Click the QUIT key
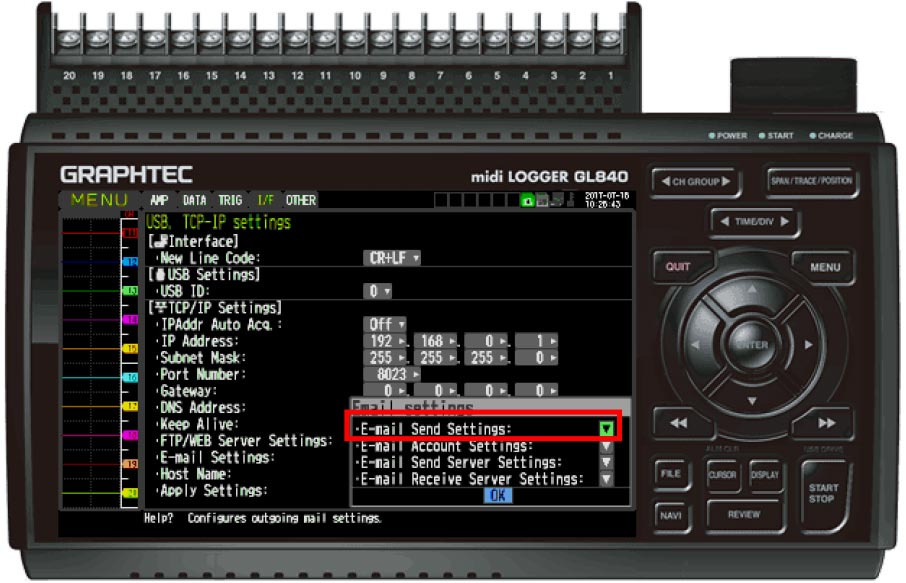Image resolution: width=906 pixels, height=583 pixels. (678, 266)
